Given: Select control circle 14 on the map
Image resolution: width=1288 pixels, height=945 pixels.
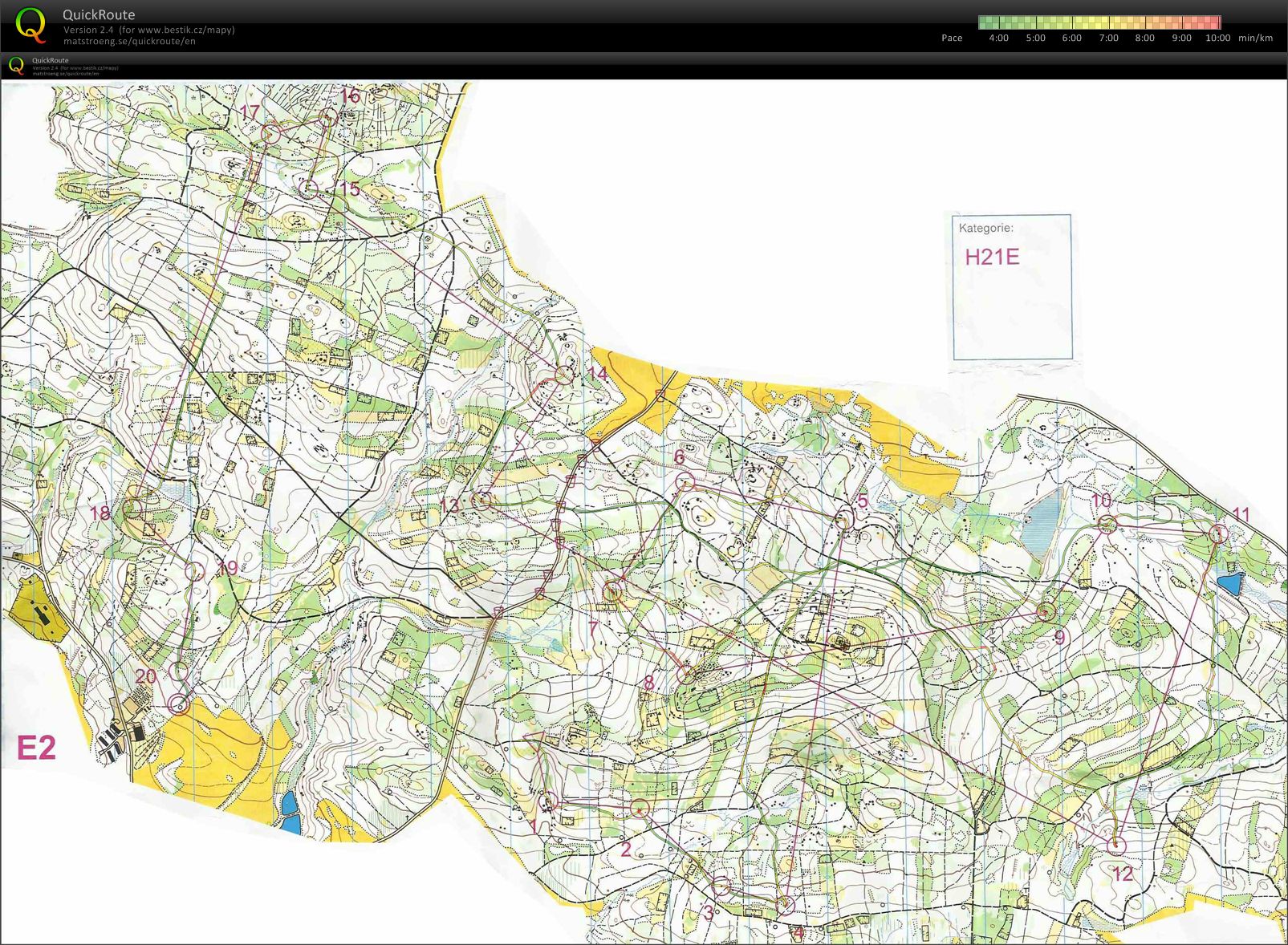Looking at the screenshot, I should point(565,375).
